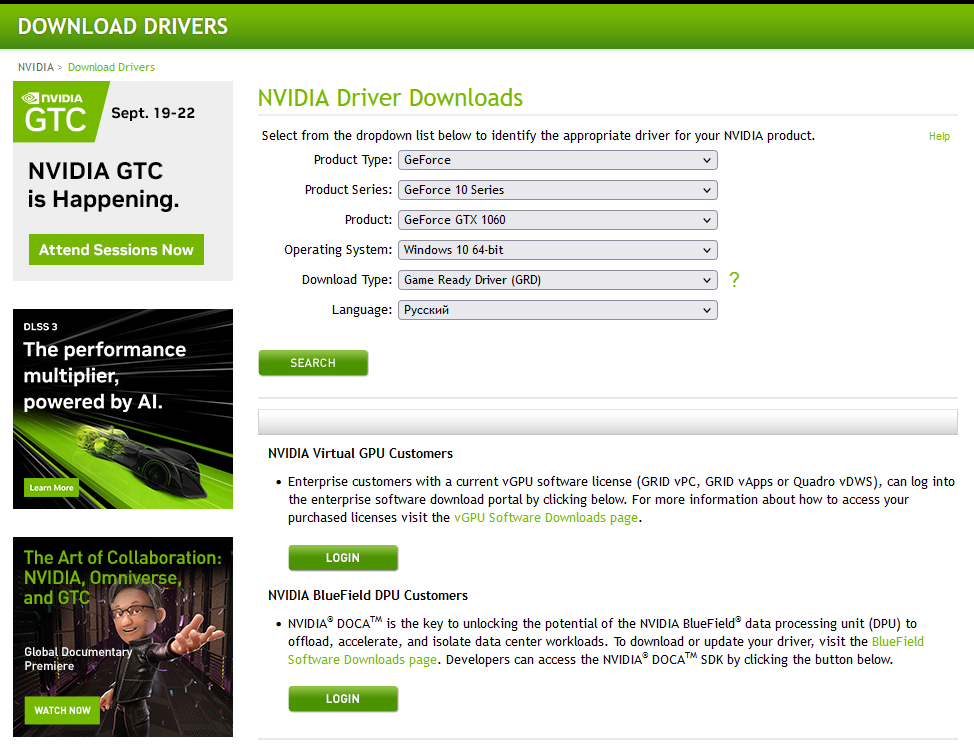
Task: Click the SEARCH button
Action: point(313,363)
